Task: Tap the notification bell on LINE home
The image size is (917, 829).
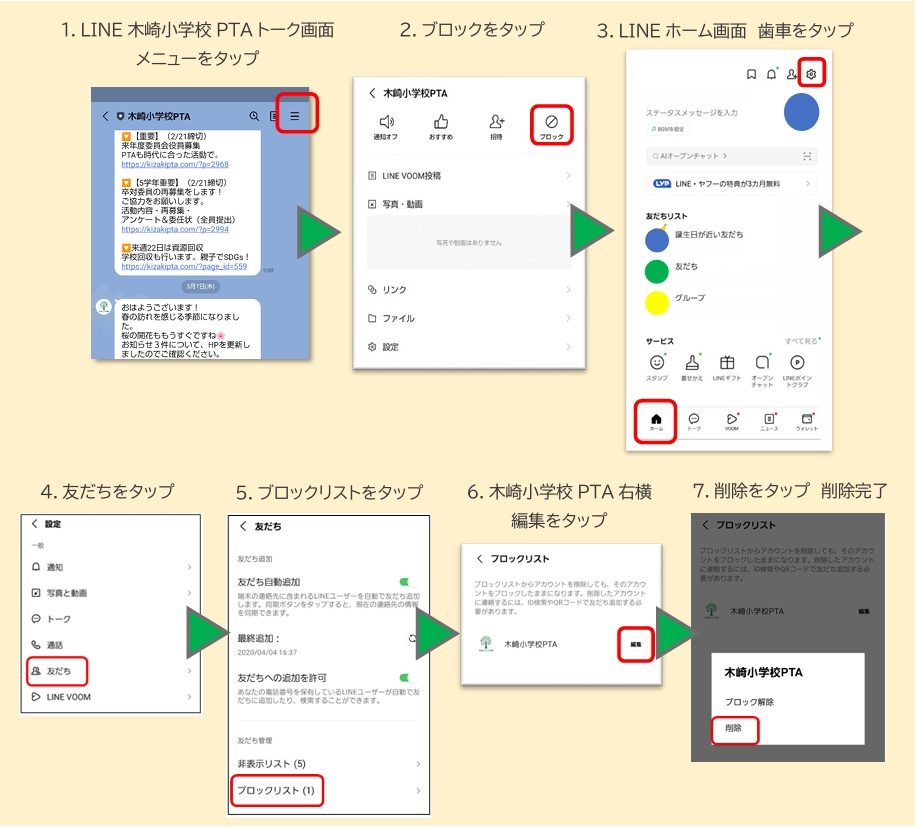Action: [x=771, y=74]
